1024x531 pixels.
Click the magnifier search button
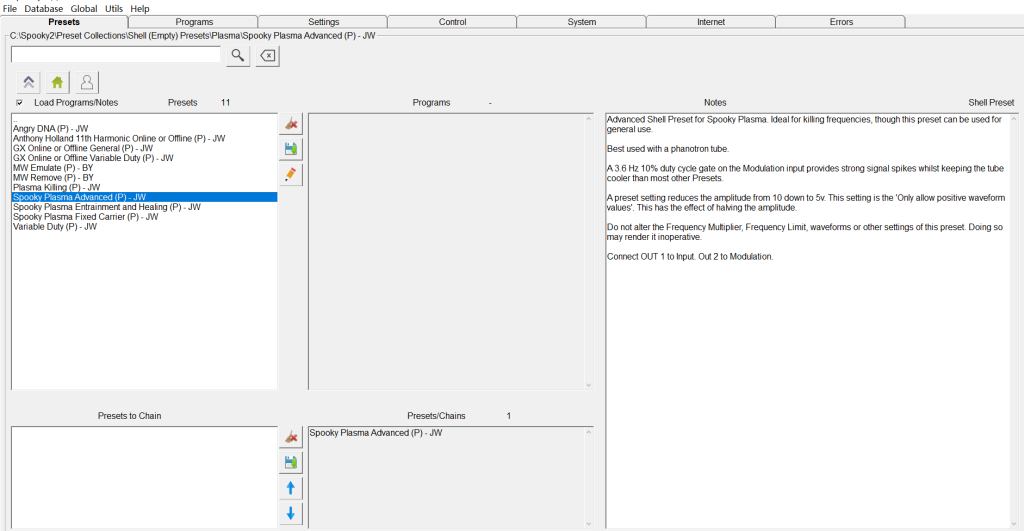238,56
